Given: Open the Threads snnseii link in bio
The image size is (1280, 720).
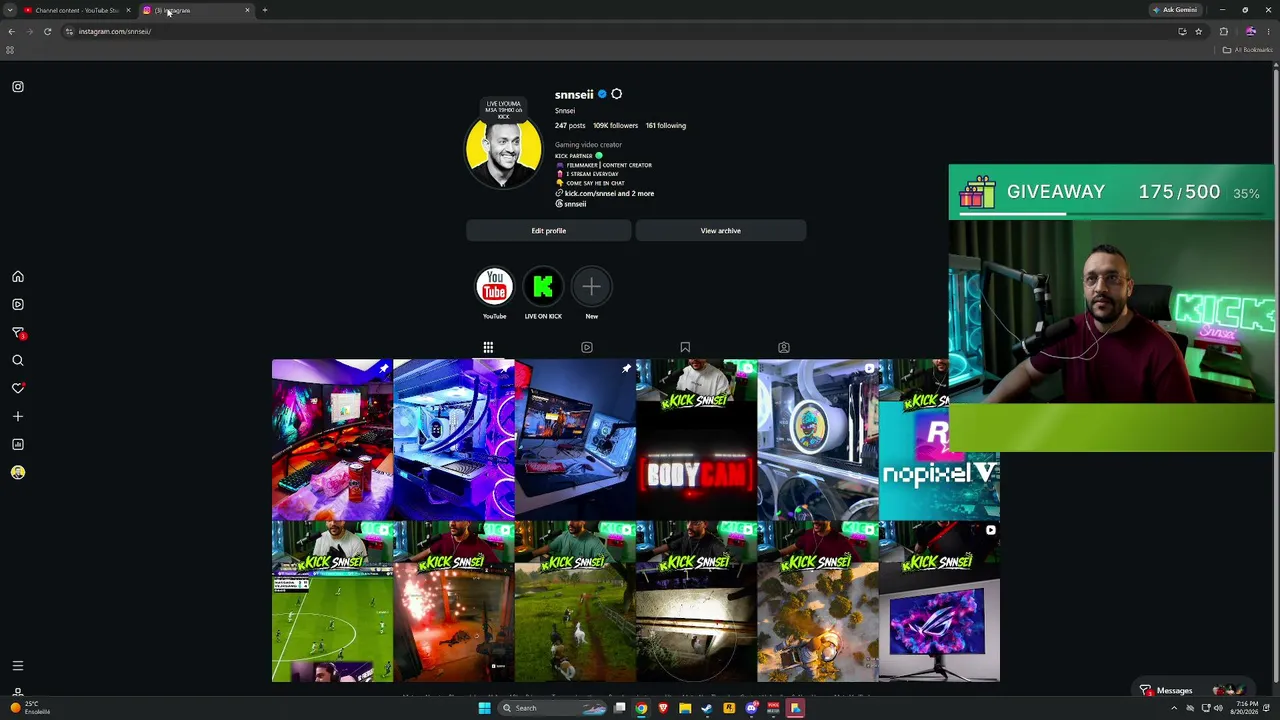Looking at the screenshot, I should (x=571, y=204).
